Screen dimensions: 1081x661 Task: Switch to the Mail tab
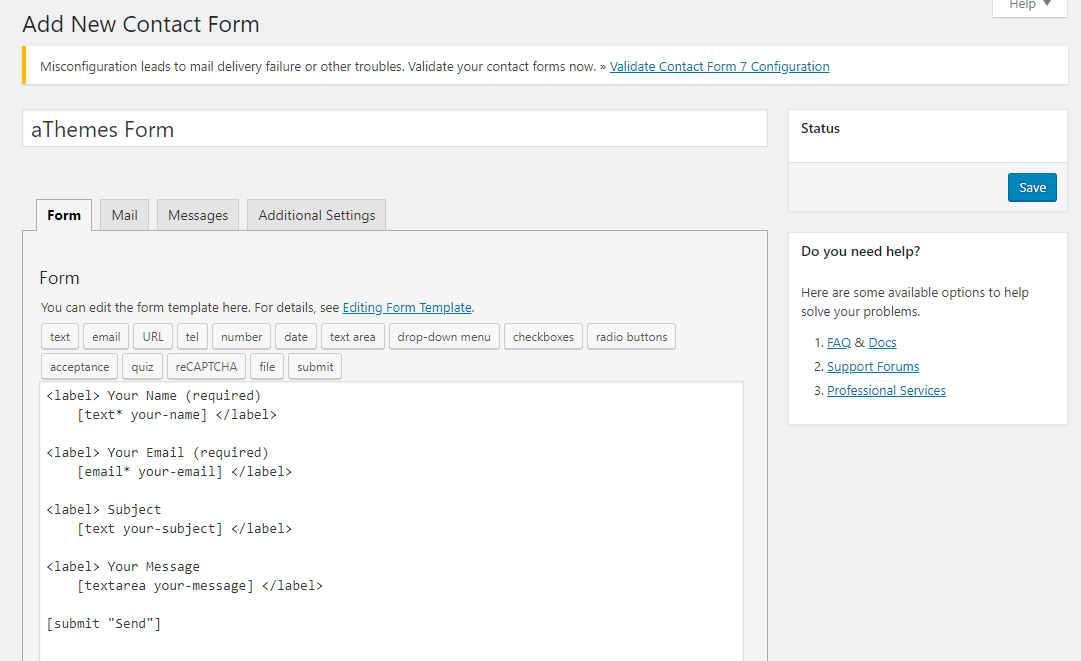click(x=125, y=215)
